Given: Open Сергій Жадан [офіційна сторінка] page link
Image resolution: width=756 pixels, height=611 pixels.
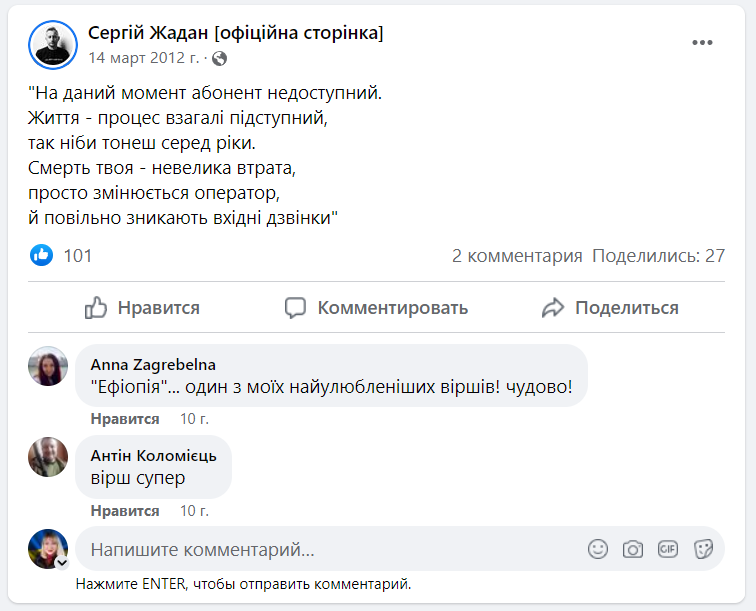Looking at the screenshot, I should point(236,33).
